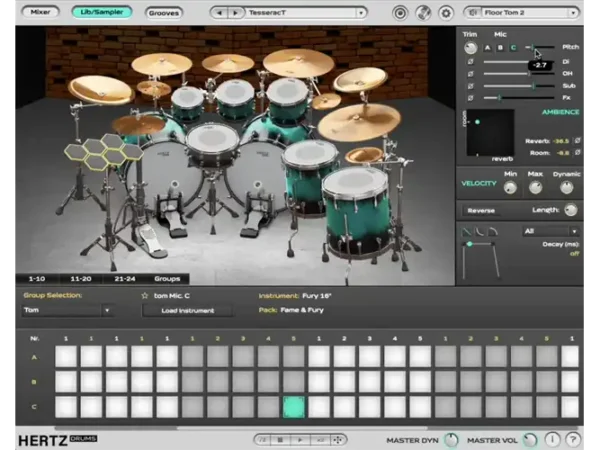The width and height of the screenshot is (600, 450).
Task: Click the MASTER VOL knob
Action: pyautogui.click(x=530, y=440)
